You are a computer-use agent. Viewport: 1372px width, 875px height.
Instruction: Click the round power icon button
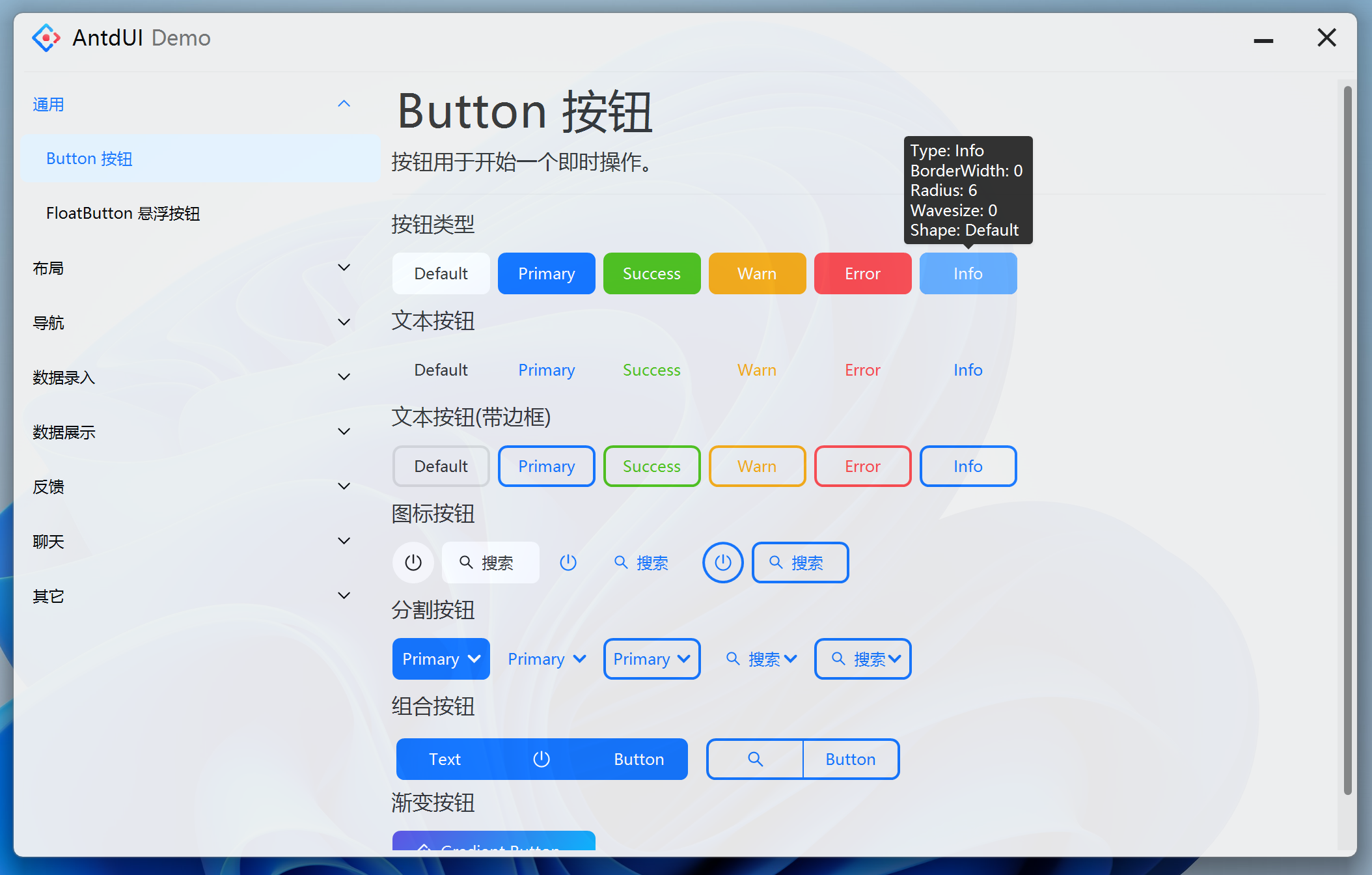pyautogui.click(x=413, y=562)
